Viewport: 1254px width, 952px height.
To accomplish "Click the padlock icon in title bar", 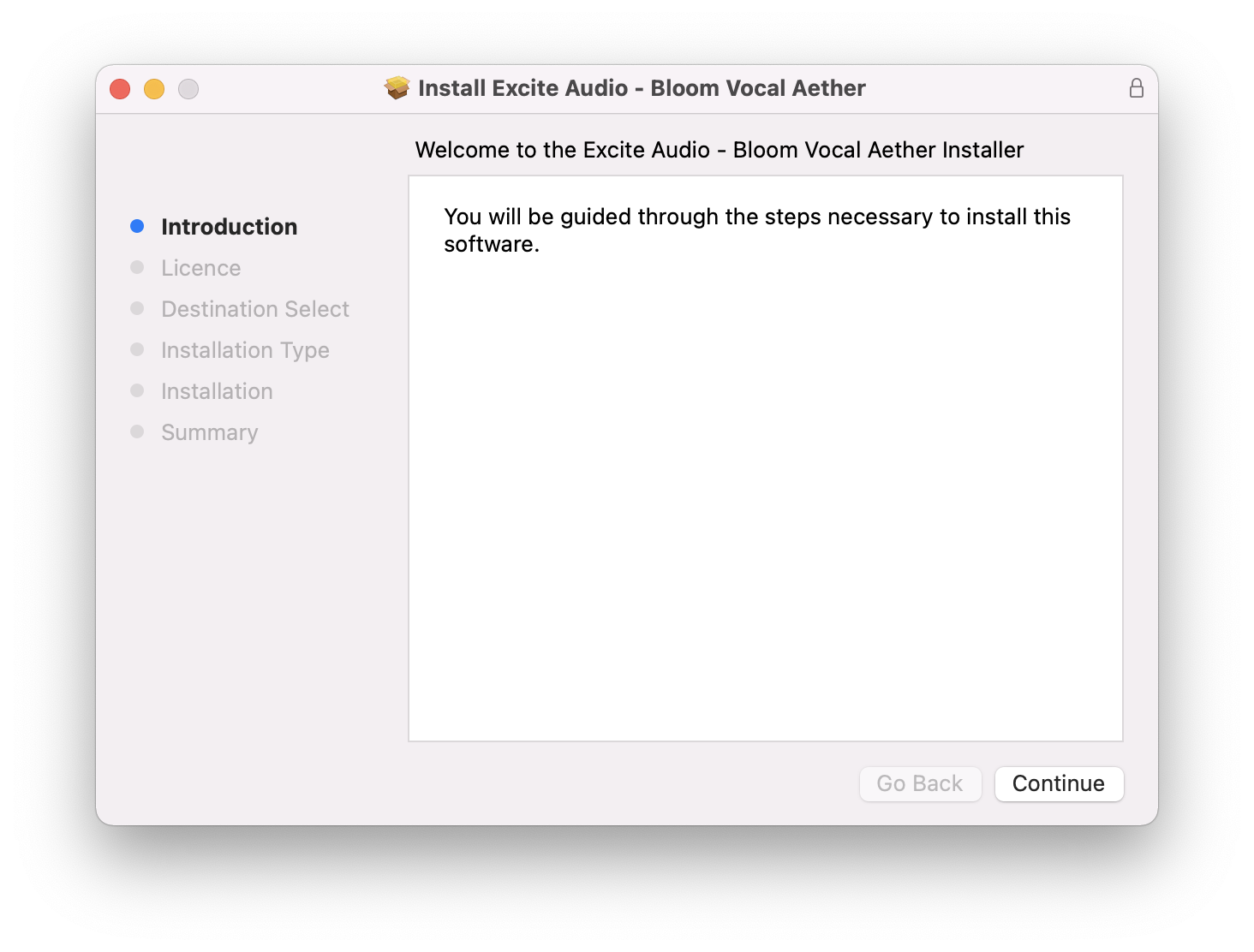I will tap(1136, 88).
